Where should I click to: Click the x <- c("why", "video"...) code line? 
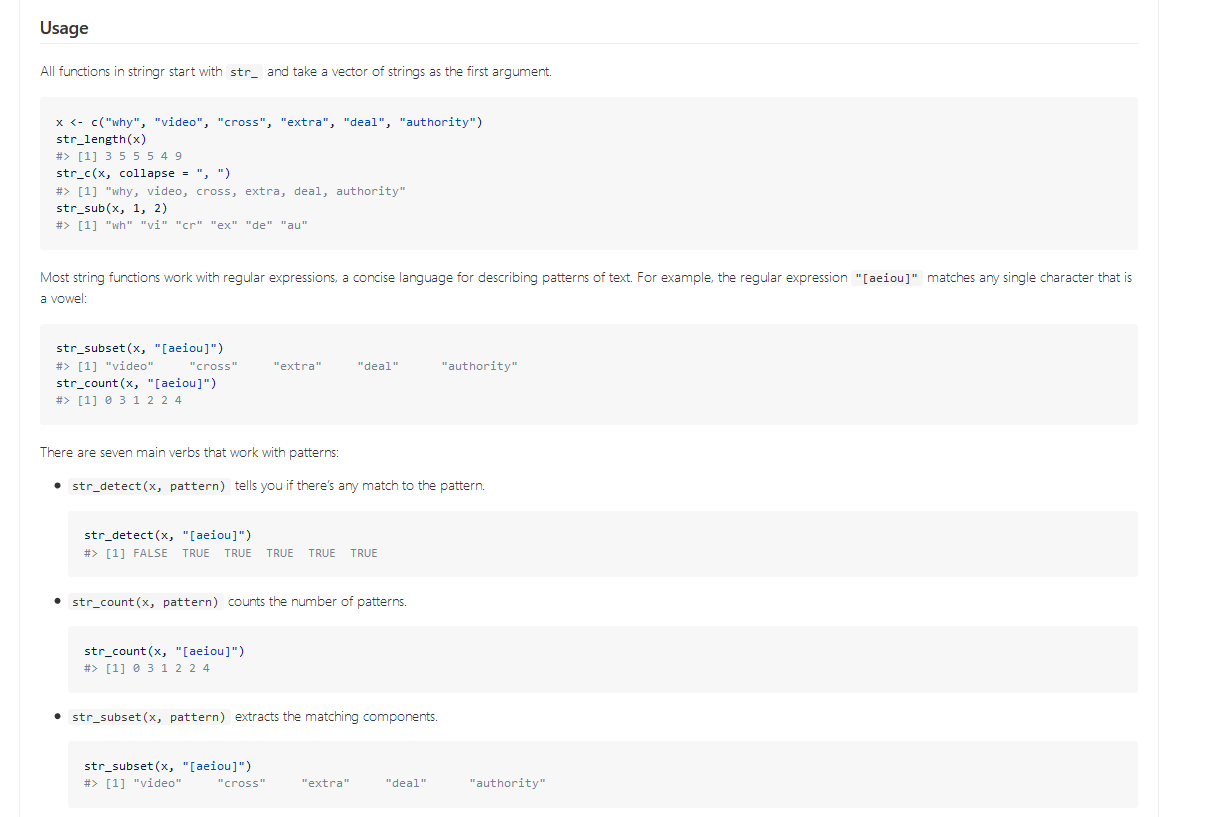[269, 122]
